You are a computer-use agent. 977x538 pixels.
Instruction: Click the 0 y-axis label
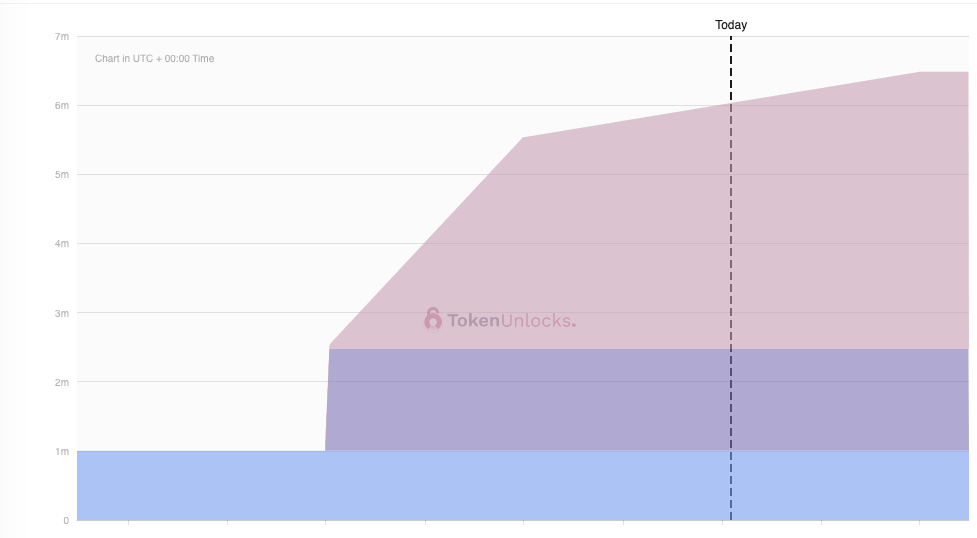[x=66, y=521]
